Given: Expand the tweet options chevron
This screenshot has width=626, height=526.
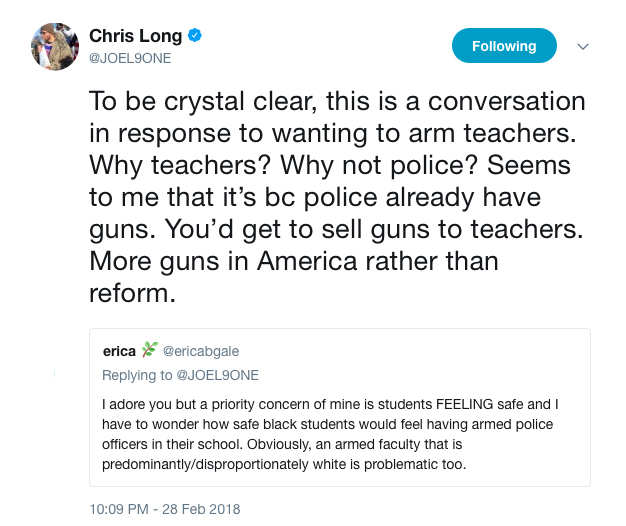Looking at the screenshot, I should point(583,46).
